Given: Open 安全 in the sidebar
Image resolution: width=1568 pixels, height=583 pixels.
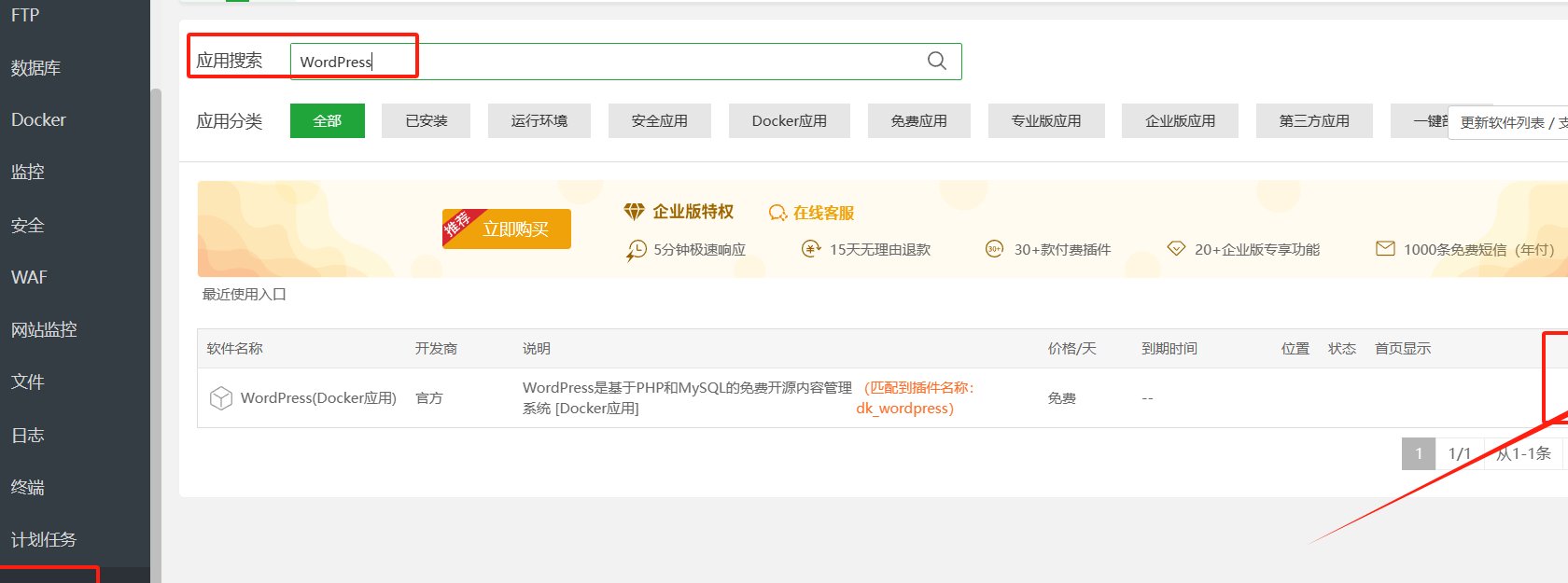Looking at the screenshot, I should (27, 225).
